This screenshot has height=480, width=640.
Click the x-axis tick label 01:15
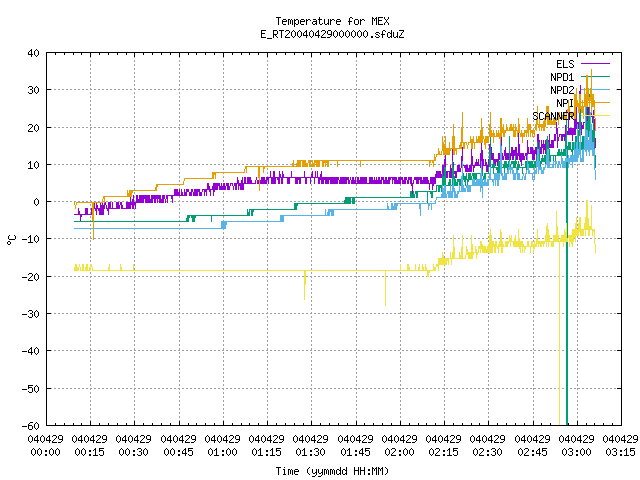pos(267,452)
